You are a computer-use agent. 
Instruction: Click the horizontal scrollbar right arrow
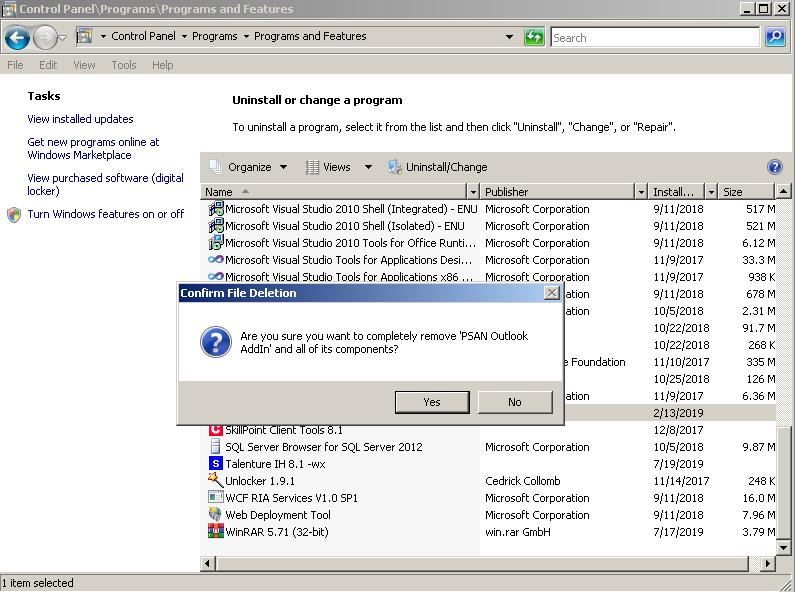[768, 564]
